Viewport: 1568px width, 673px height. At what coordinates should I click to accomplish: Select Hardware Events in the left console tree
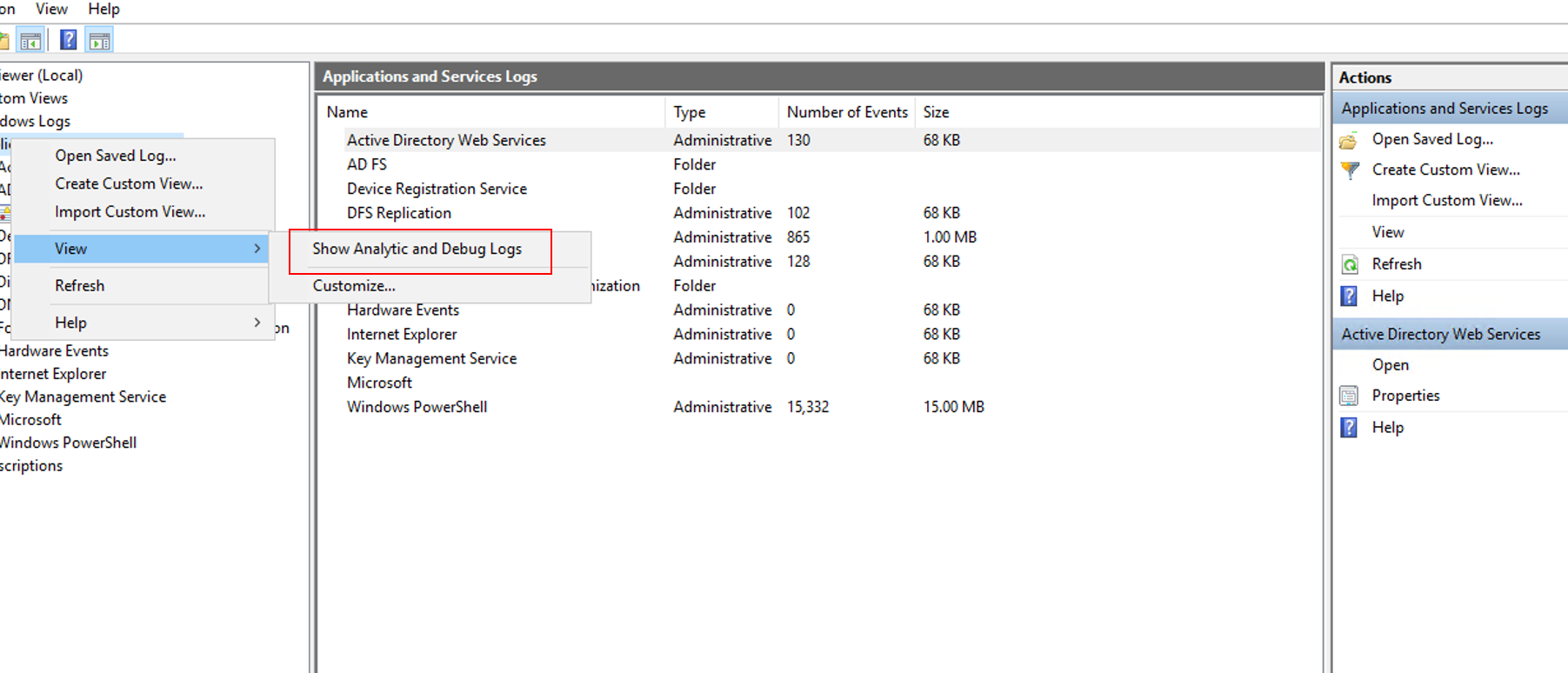[x=55, y=351]
